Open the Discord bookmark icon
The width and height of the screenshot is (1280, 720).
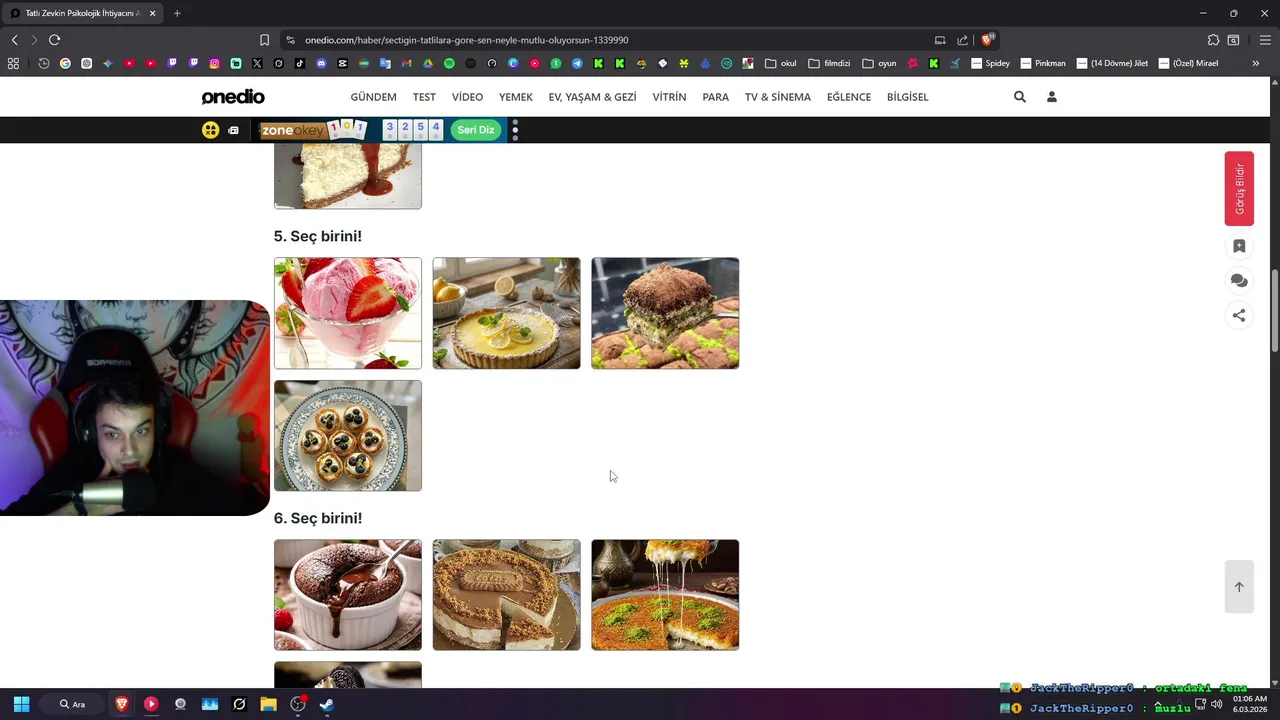point(321,63)
